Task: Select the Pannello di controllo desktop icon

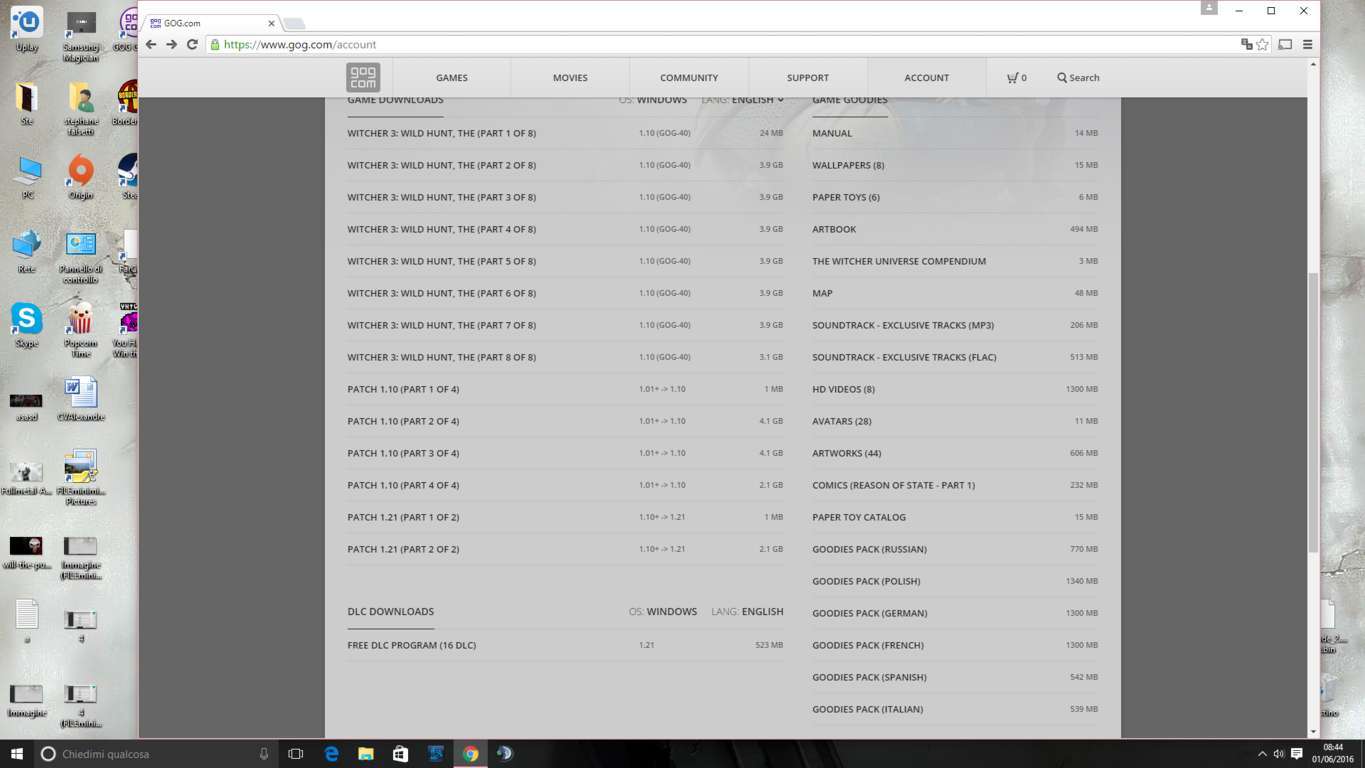Action: tap(81, 258)
